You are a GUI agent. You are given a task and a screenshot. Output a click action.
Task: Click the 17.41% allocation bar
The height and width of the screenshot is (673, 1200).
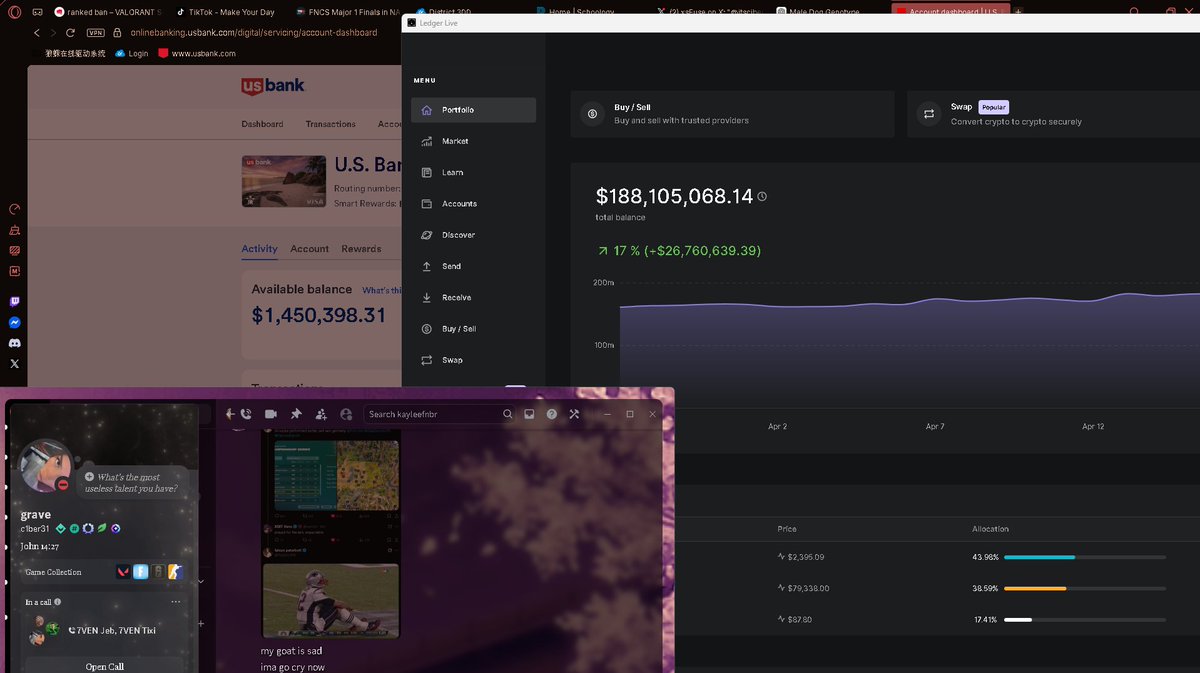click(1085, 619)
